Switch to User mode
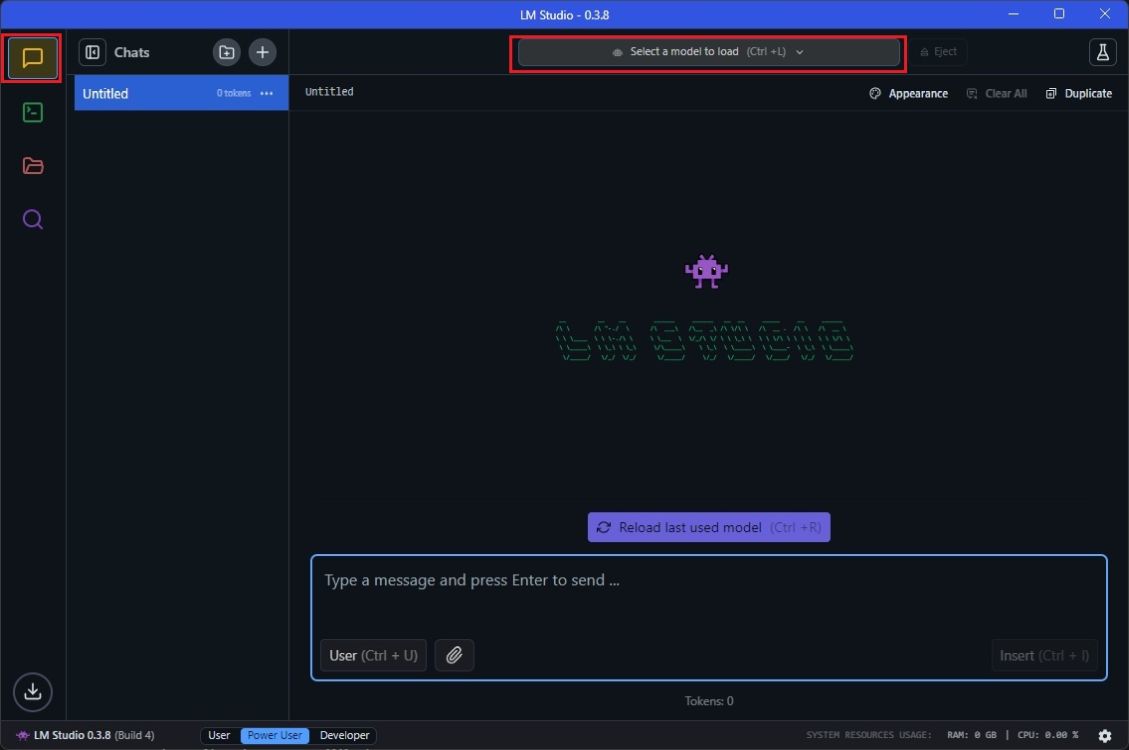Viewport: 1129px width, 750px height. tap(219, 735)
